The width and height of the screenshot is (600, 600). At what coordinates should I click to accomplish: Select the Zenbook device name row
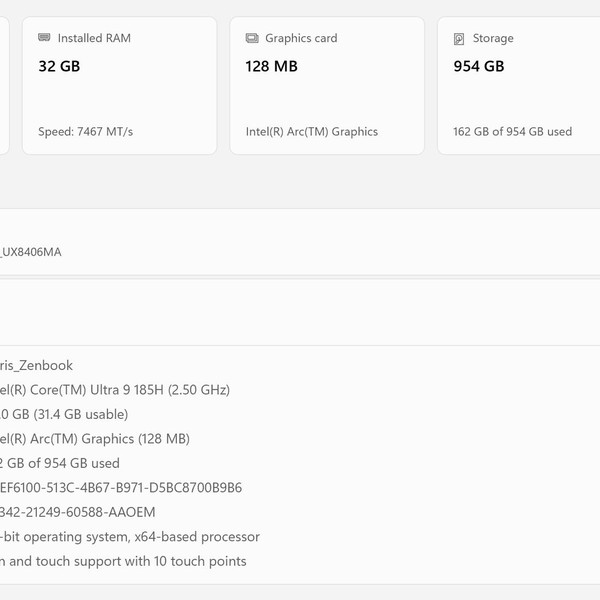tap(36, 365)
